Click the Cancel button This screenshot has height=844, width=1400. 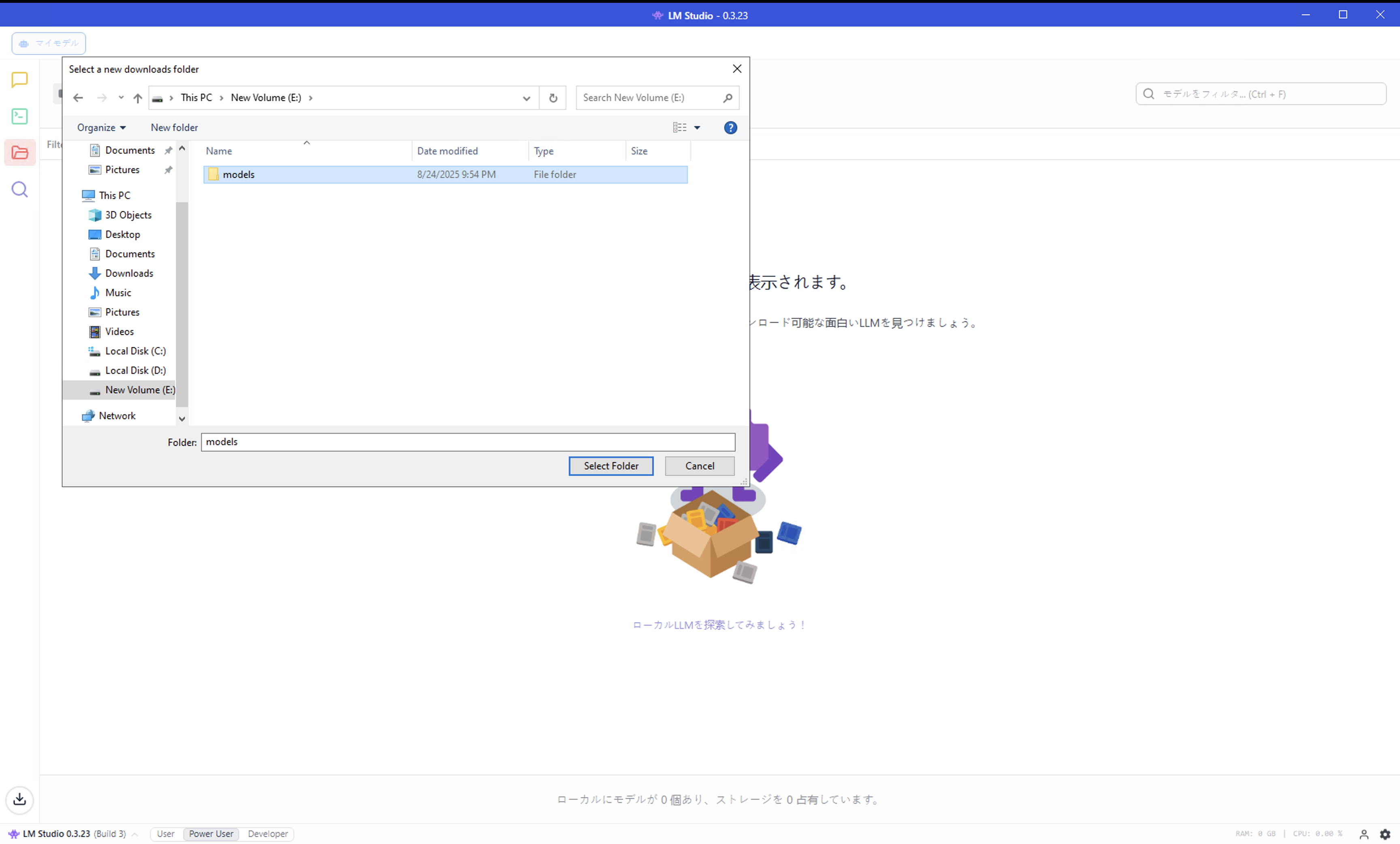(700, 466)
